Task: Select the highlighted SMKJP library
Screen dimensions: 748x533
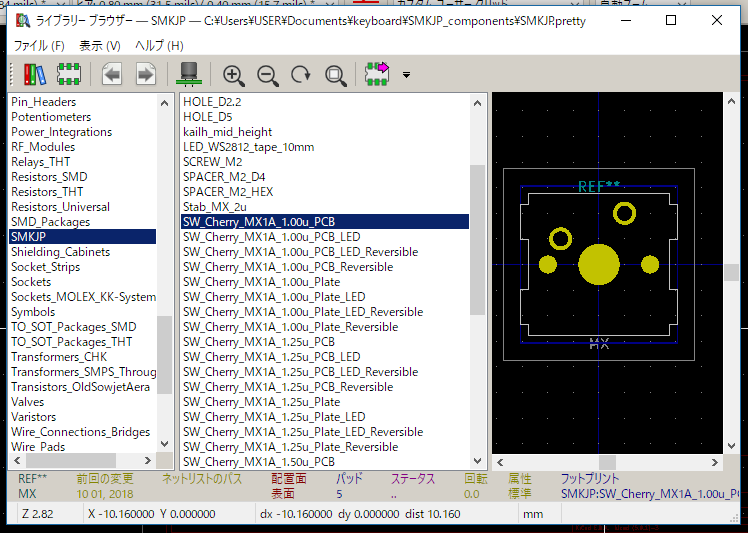Action: (83, 237)
